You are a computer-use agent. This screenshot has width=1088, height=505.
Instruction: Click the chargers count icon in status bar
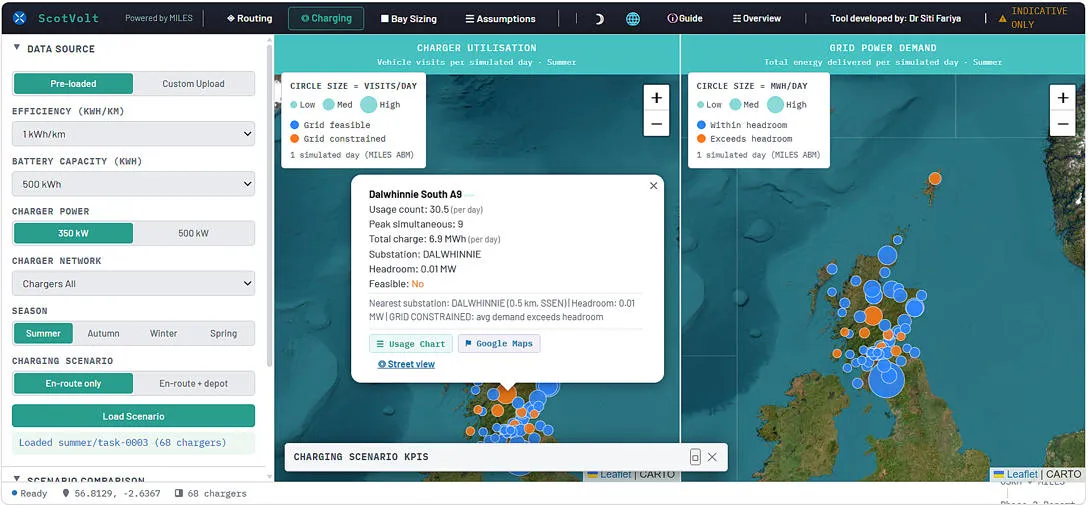click(x=178, y=493)
